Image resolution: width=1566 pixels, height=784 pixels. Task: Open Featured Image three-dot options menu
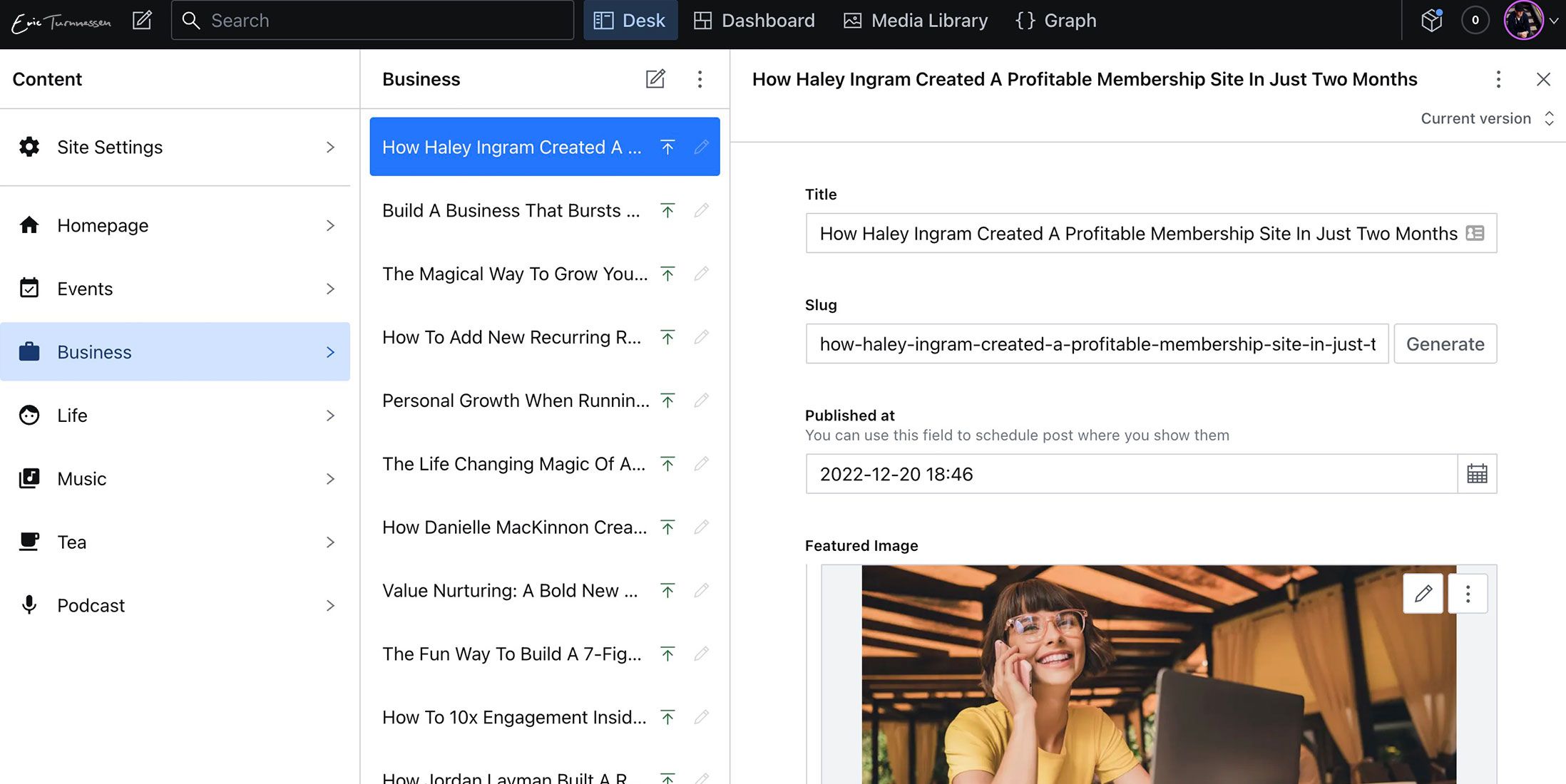(1468, 593)
